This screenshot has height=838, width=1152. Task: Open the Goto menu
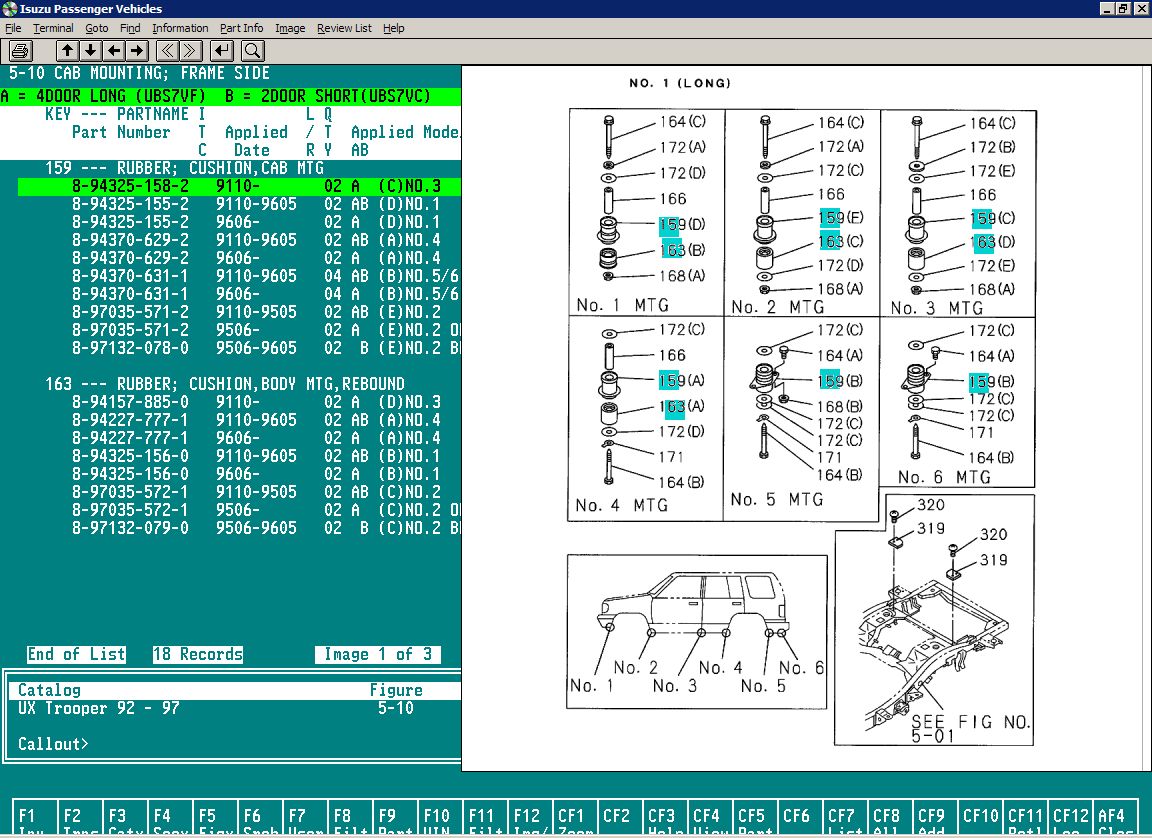(96, 28)
